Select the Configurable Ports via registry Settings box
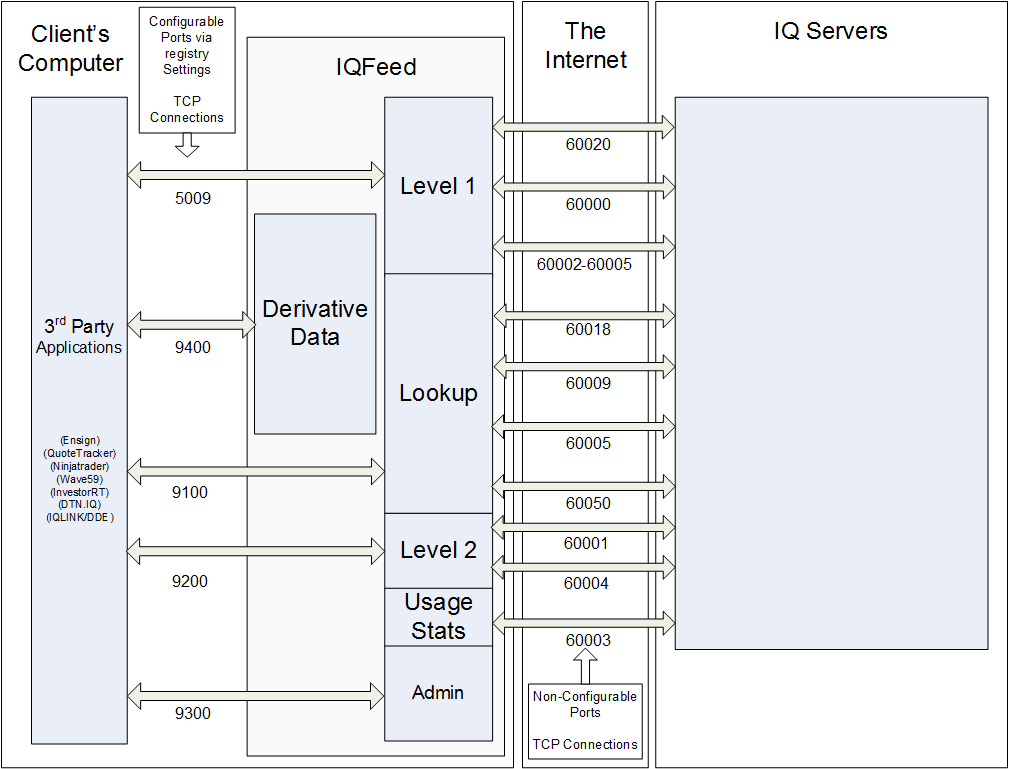This screenshot has height=769, width=1009. 187,70
